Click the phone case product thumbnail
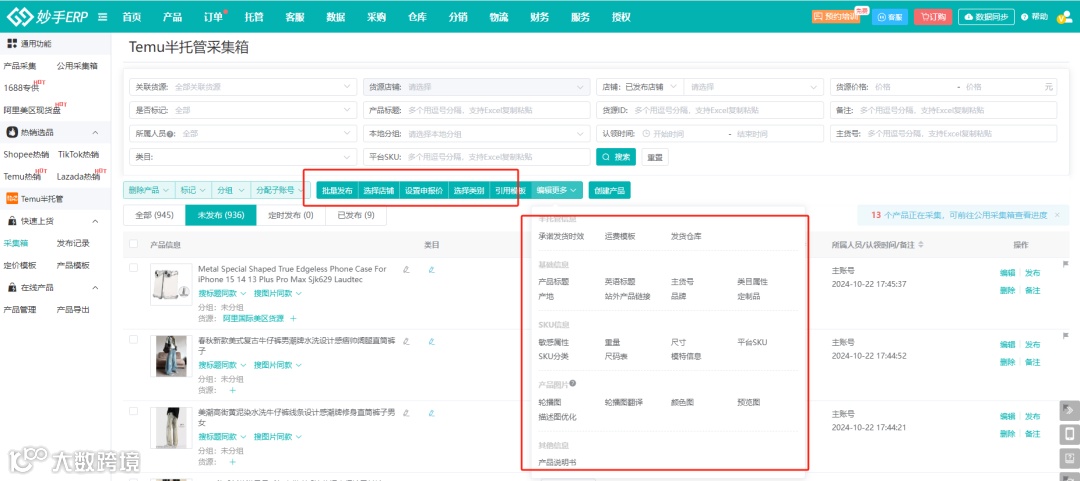 coord(172,284)
